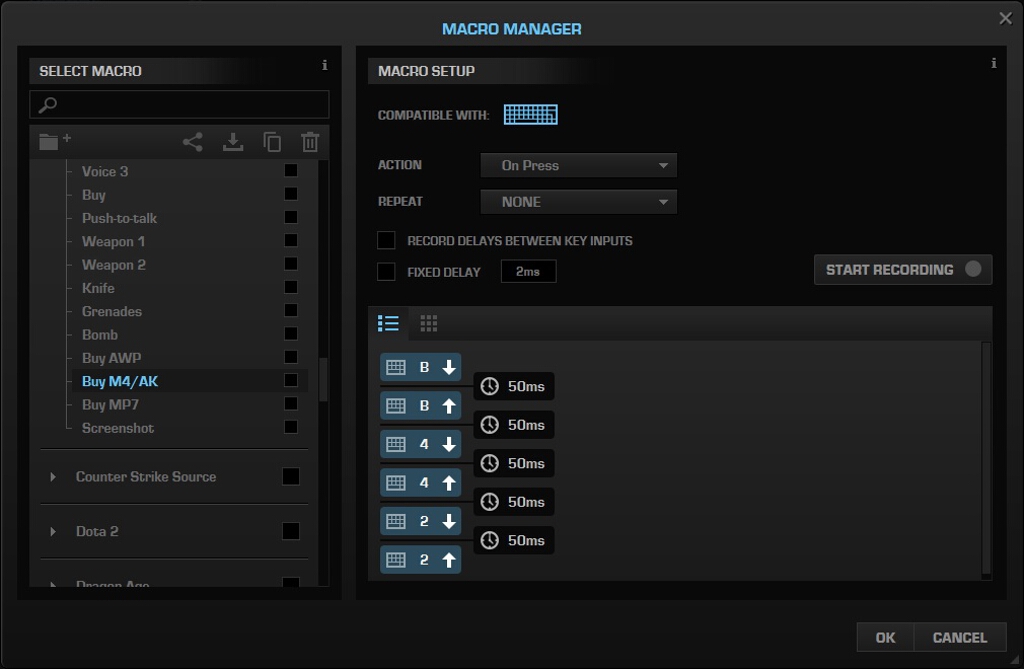
Task: Click the compatible keyboard device icon
Action: [530, 115]
